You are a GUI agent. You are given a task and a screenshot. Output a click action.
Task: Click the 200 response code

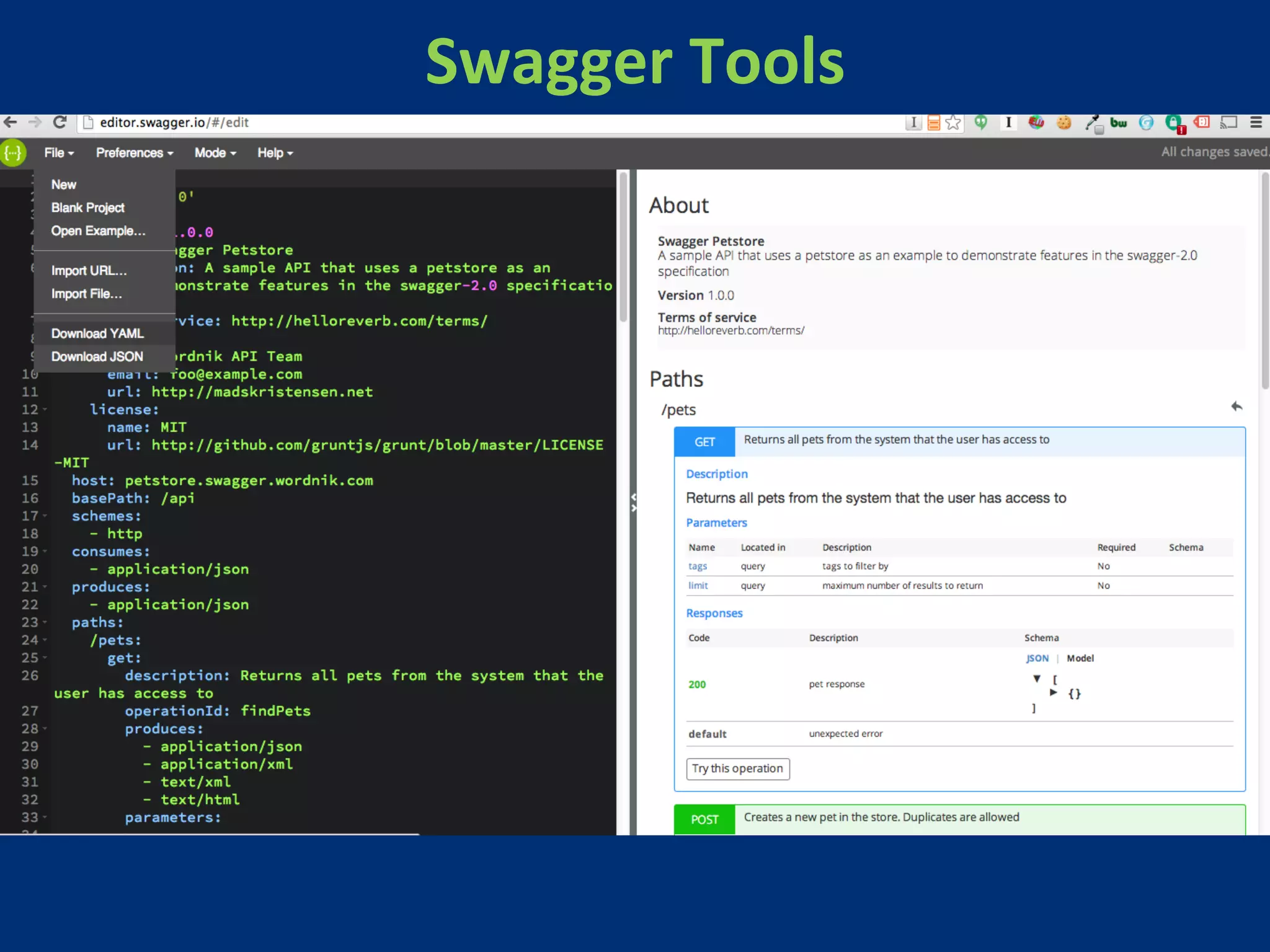[697, 684]
